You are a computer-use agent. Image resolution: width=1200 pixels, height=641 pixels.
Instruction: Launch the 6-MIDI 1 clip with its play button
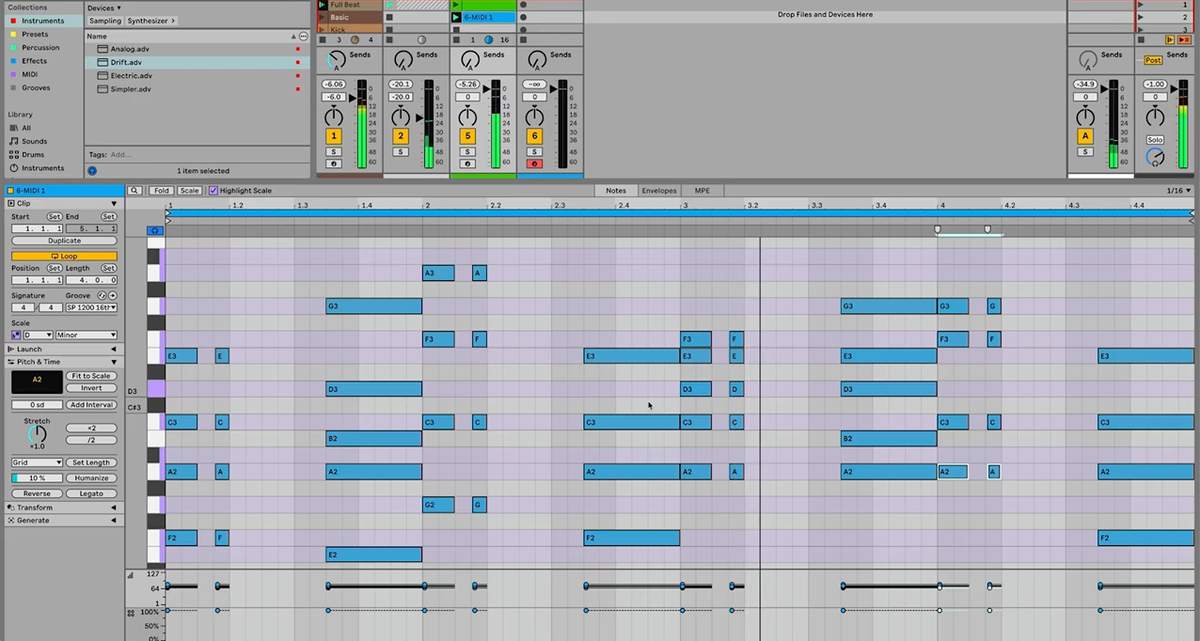tap(456, 18)
